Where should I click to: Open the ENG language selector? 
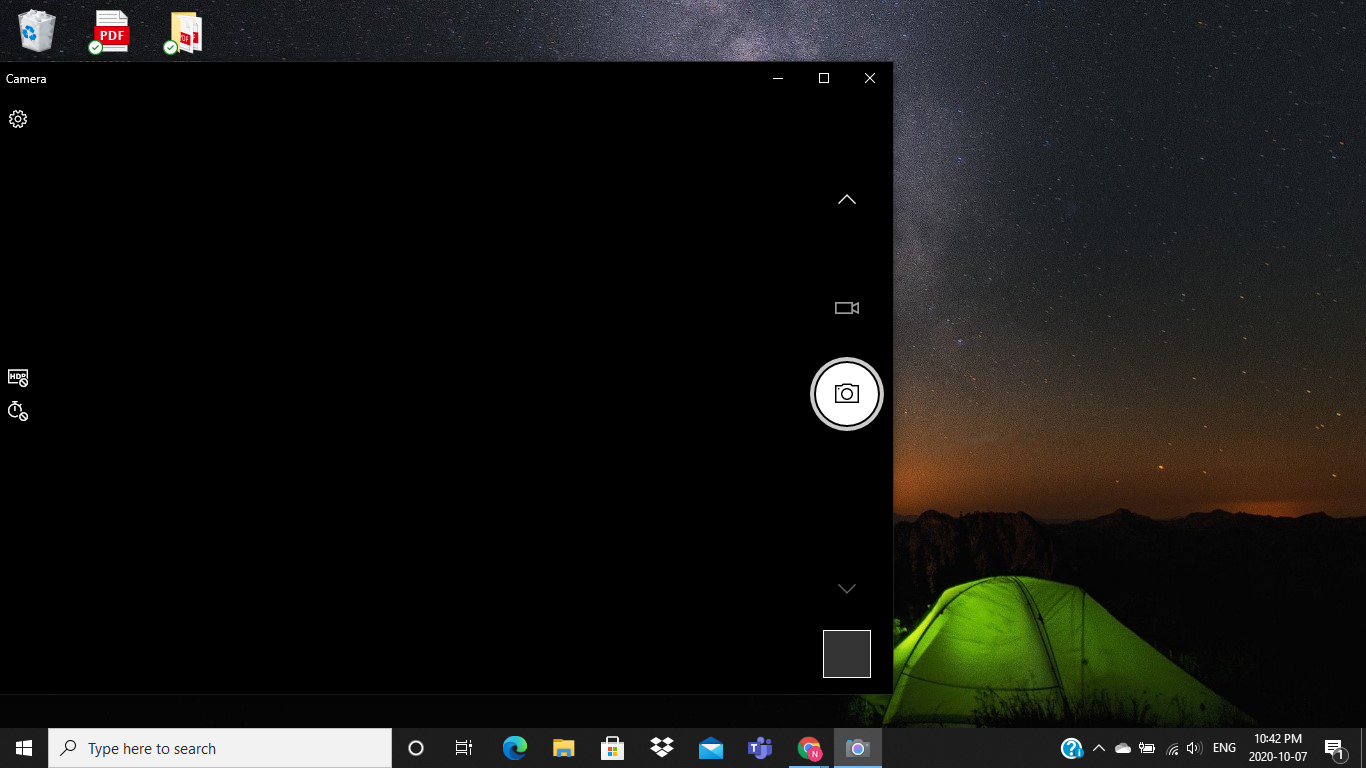coord(1223,747)
